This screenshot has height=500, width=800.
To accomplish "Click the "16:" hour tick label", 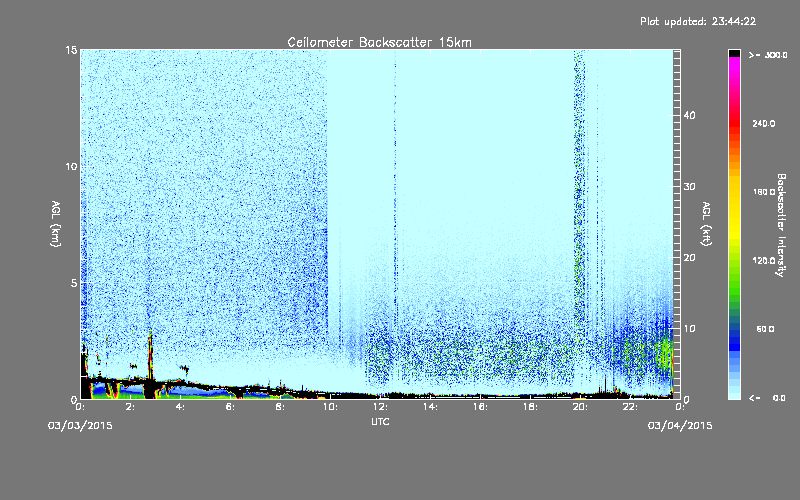I will 480,407.
